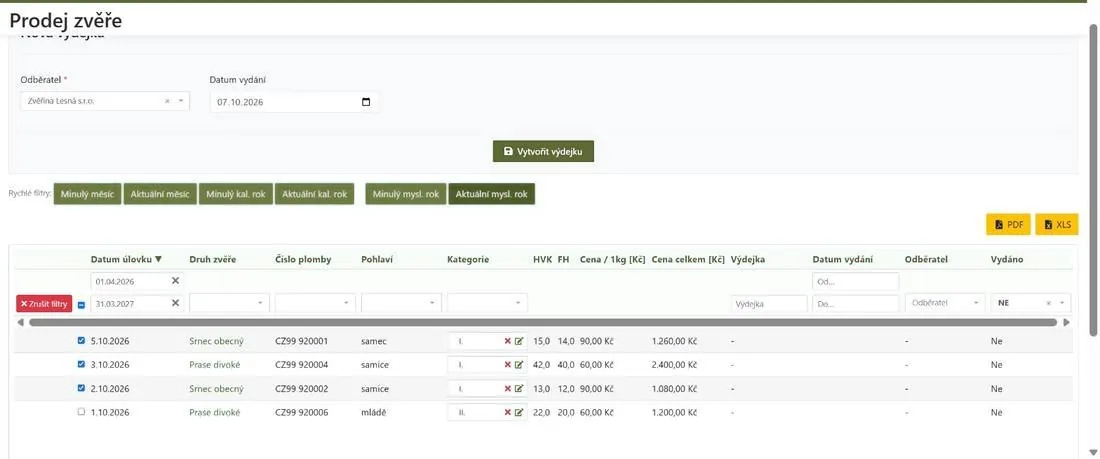Remove category for plomba CZ99 920001
Image resolution: width=1100 pixels, height=459 pixels.
(x=507, y=341)
